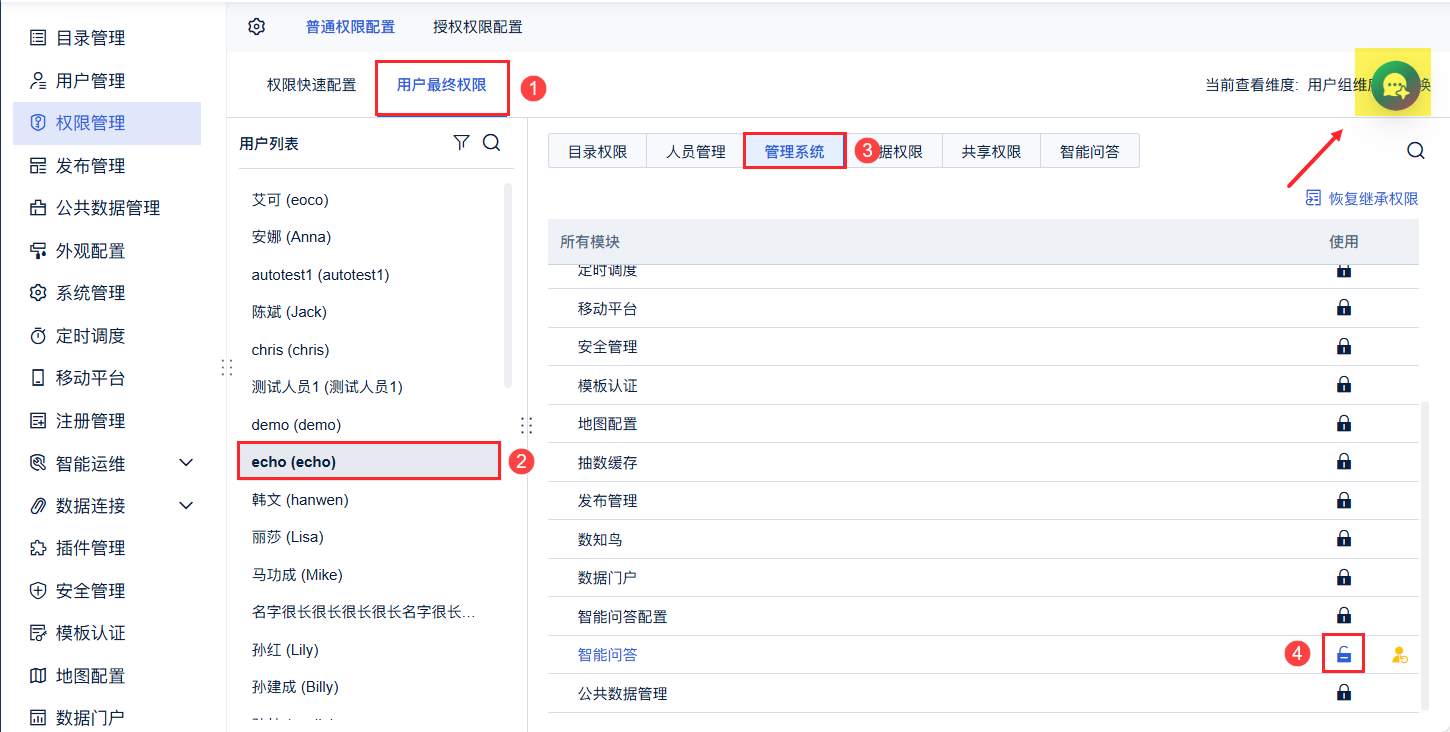Click the search icon above the permissions table

click(1415, 150)
